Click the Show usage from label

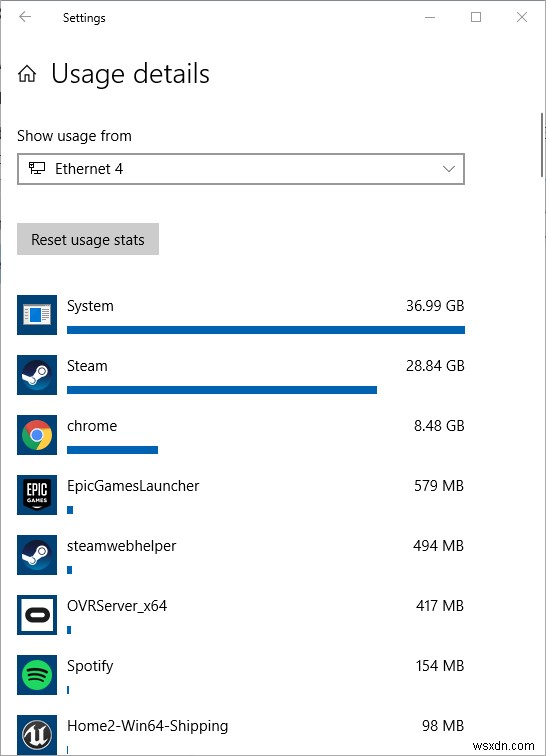(74, 136)
